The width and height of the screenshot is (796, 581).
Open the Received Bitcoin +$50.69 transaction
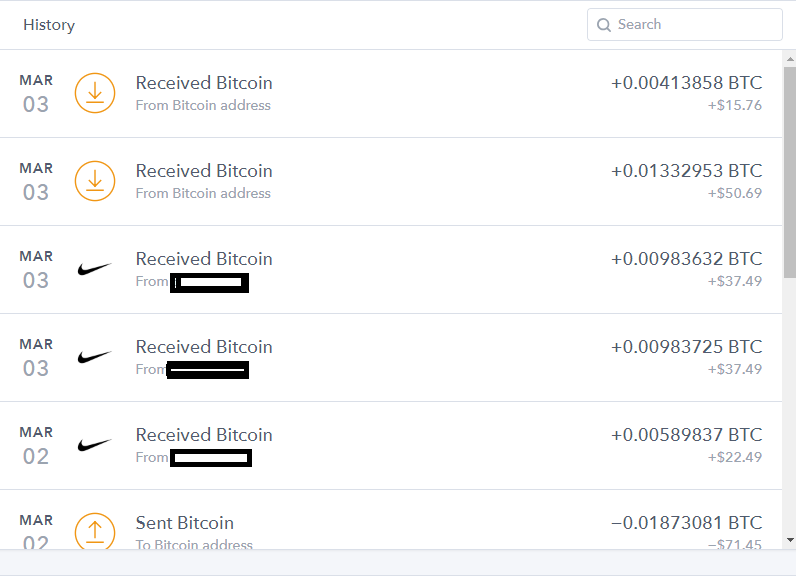391,181
